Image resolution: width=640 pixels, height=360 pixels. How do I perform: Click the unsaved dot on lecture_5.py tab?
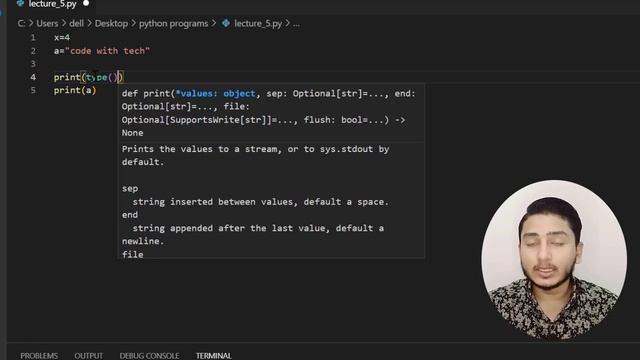coord(86,3)
